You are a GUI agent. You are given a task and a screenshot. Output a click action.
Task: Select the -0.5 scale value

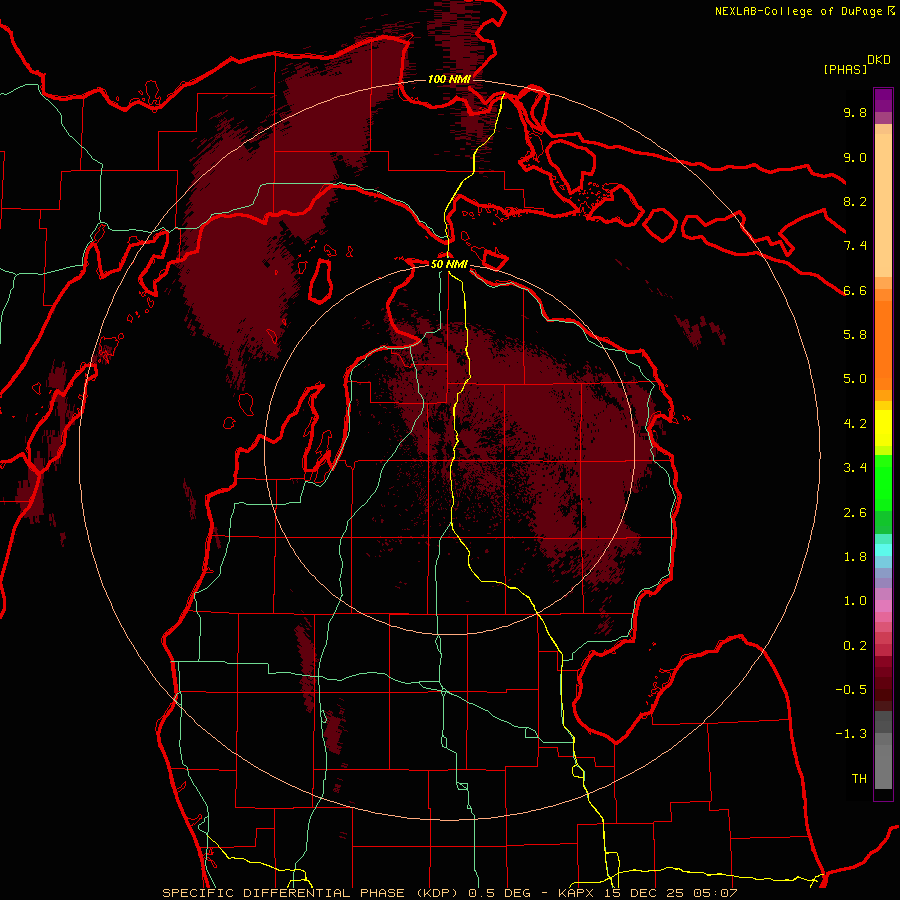point(851,690)
